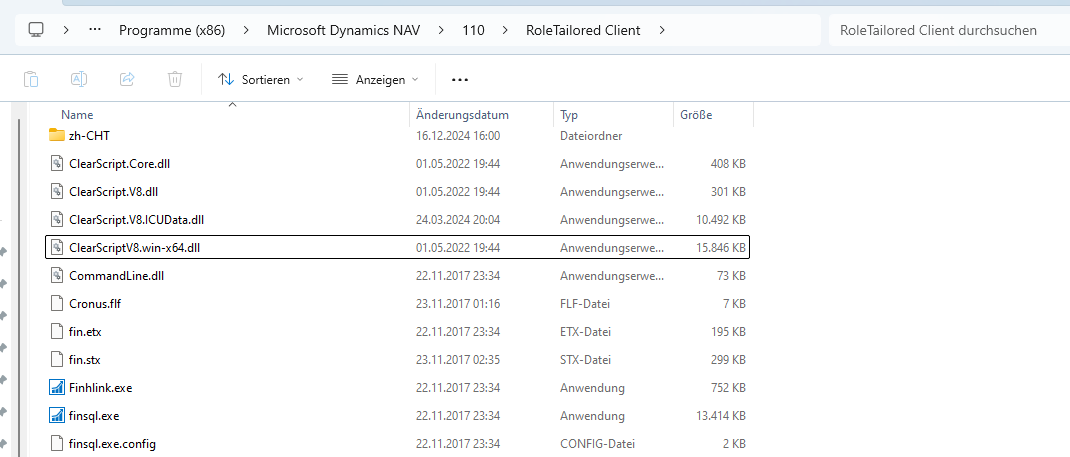Show hidden breadcrumb path ellipsis
The width and height of the screenshot is (1070, 457).
click(95, 30)
